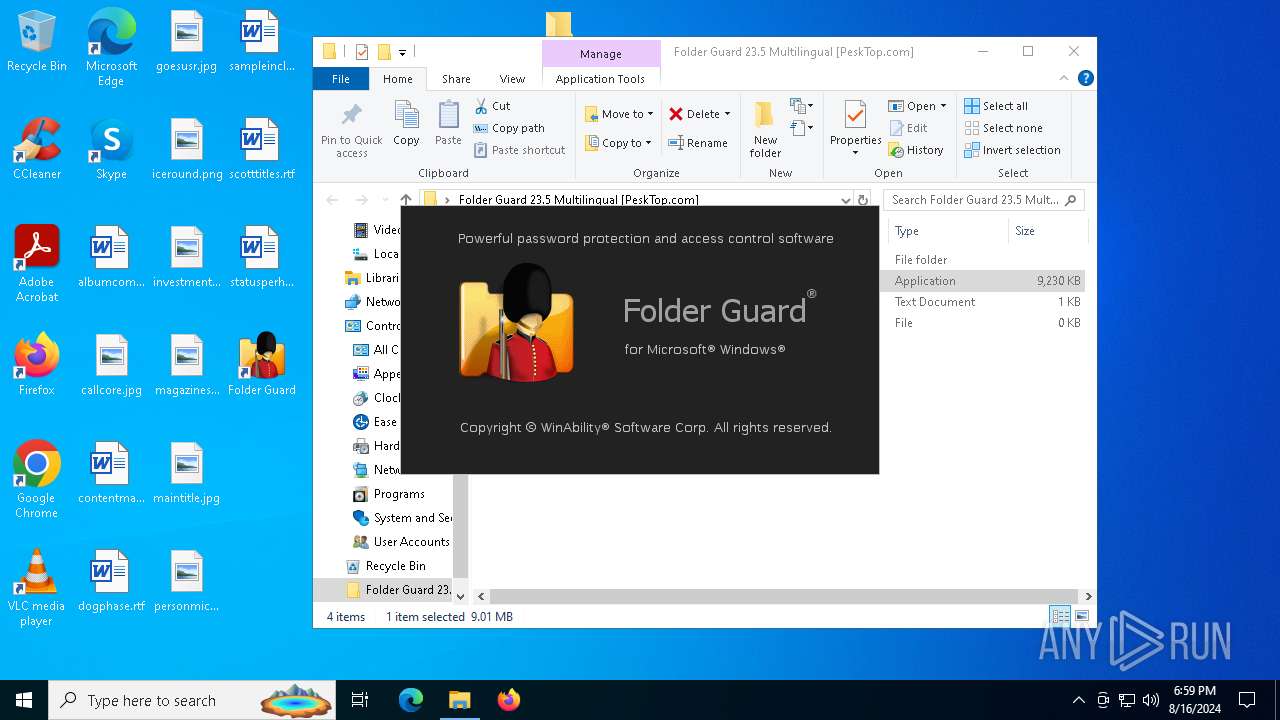Switch to the Home ribbon tab
The image size is (1280, 720).
(397, 79)
